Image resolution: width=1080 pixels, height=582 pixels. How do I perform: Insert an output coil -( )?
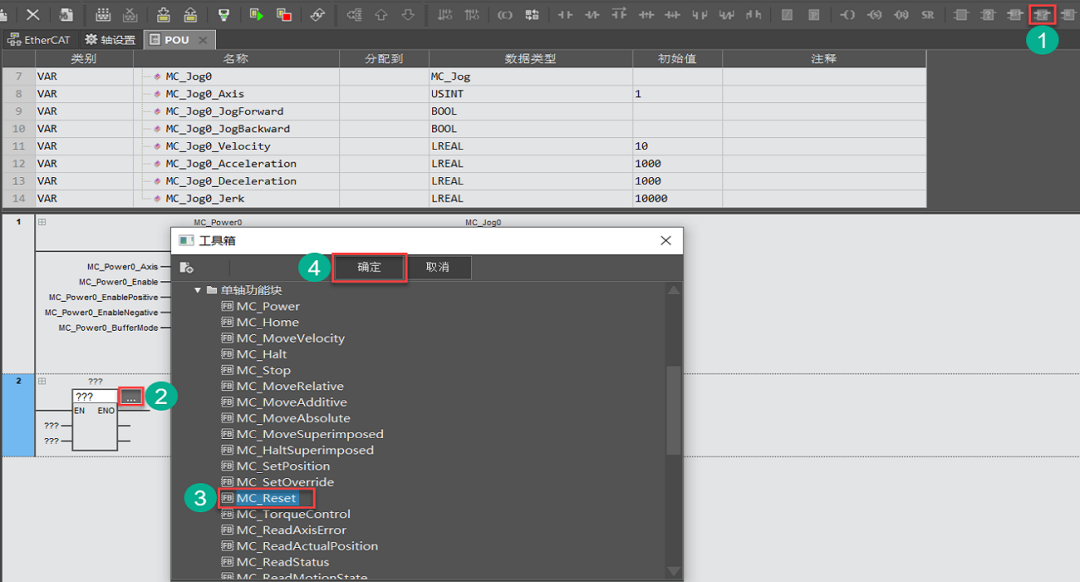pyautogui.click(x=847, y=14)
